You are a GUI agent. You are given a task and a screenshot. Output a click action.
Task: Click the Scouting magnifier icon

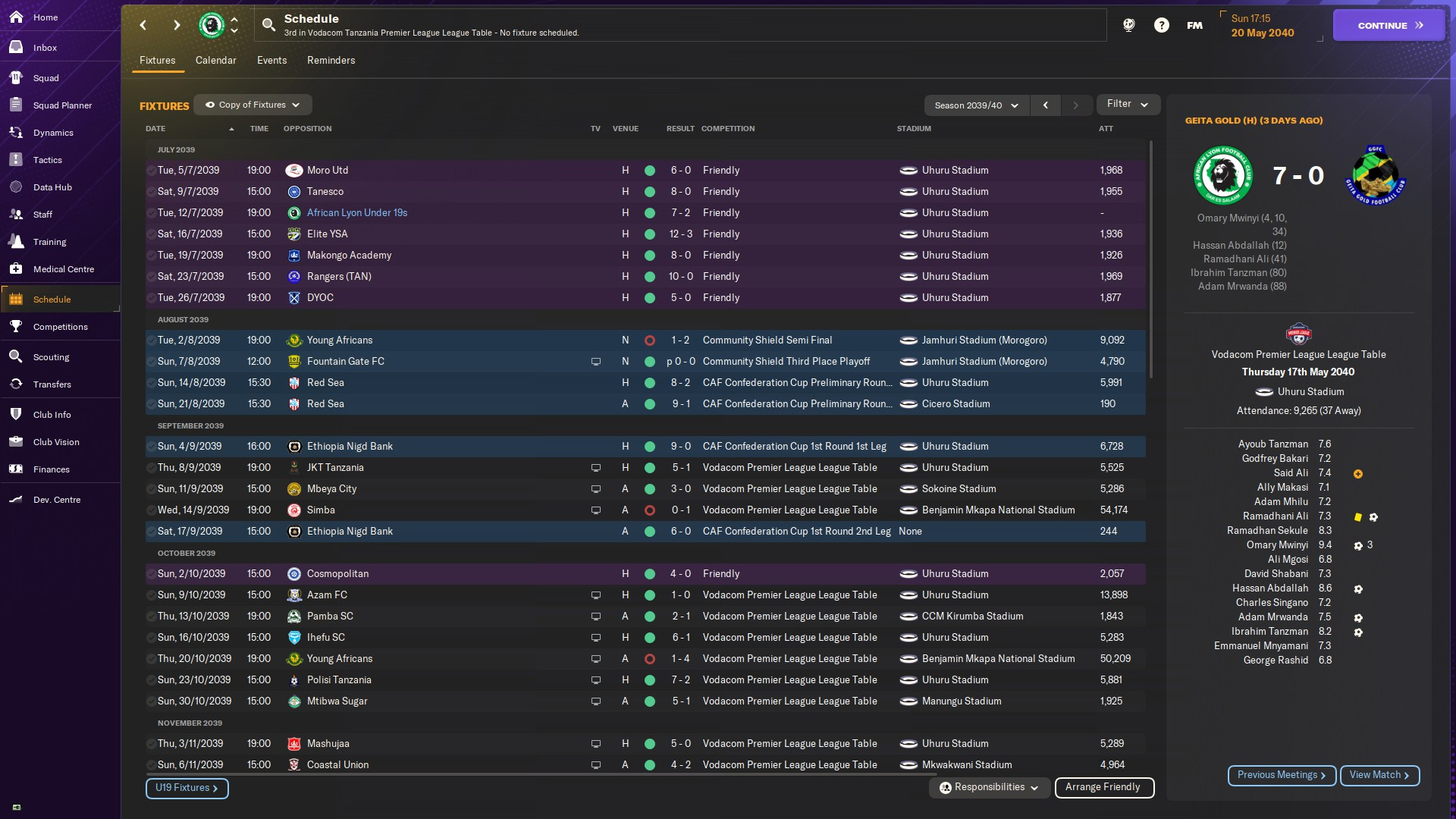(x=16, y=357)
